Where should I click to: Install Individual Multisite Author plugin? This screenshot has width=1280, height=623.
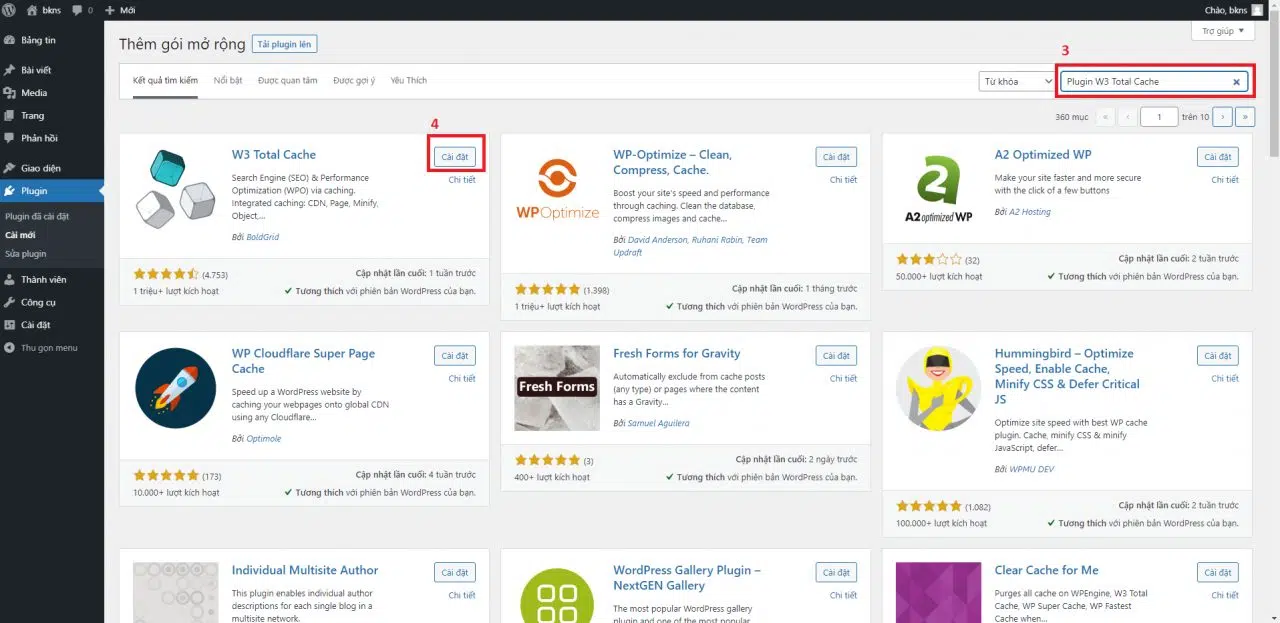click(x=455, y=572)
